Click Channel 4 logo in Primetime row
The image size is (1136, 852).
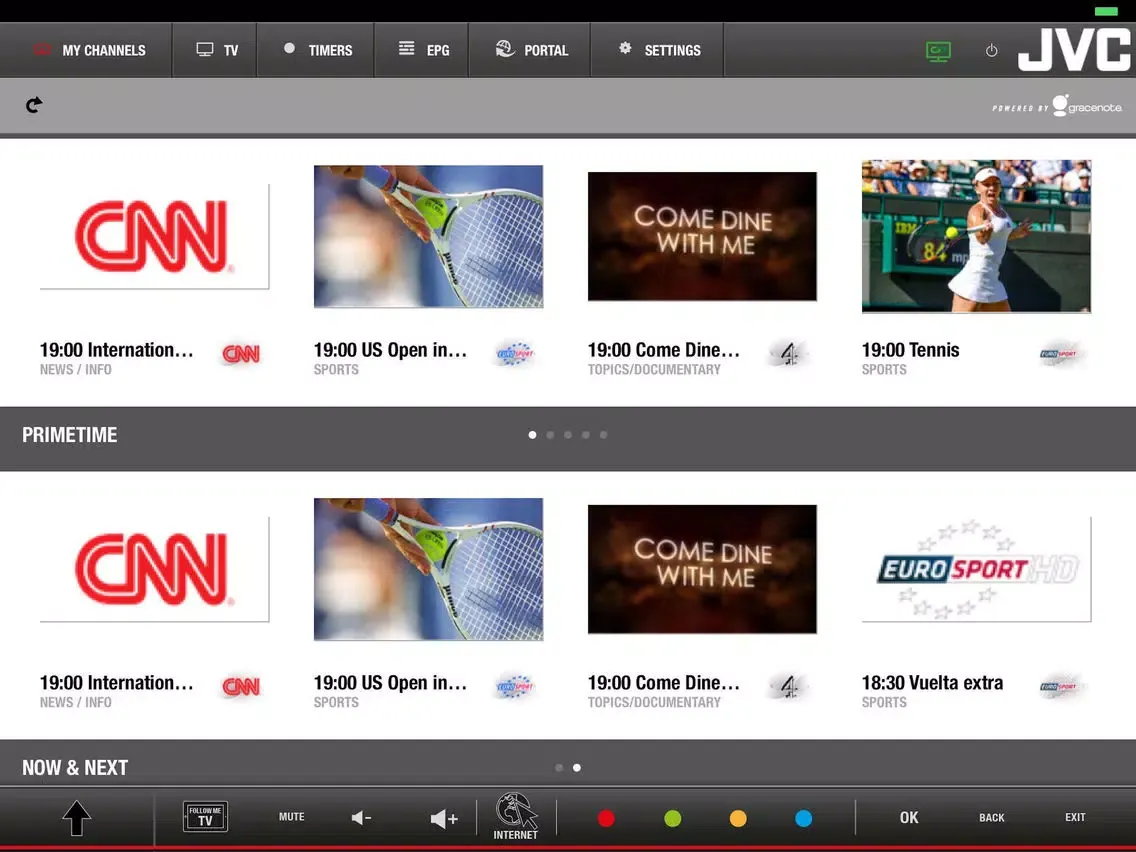[x=789, y=354]
